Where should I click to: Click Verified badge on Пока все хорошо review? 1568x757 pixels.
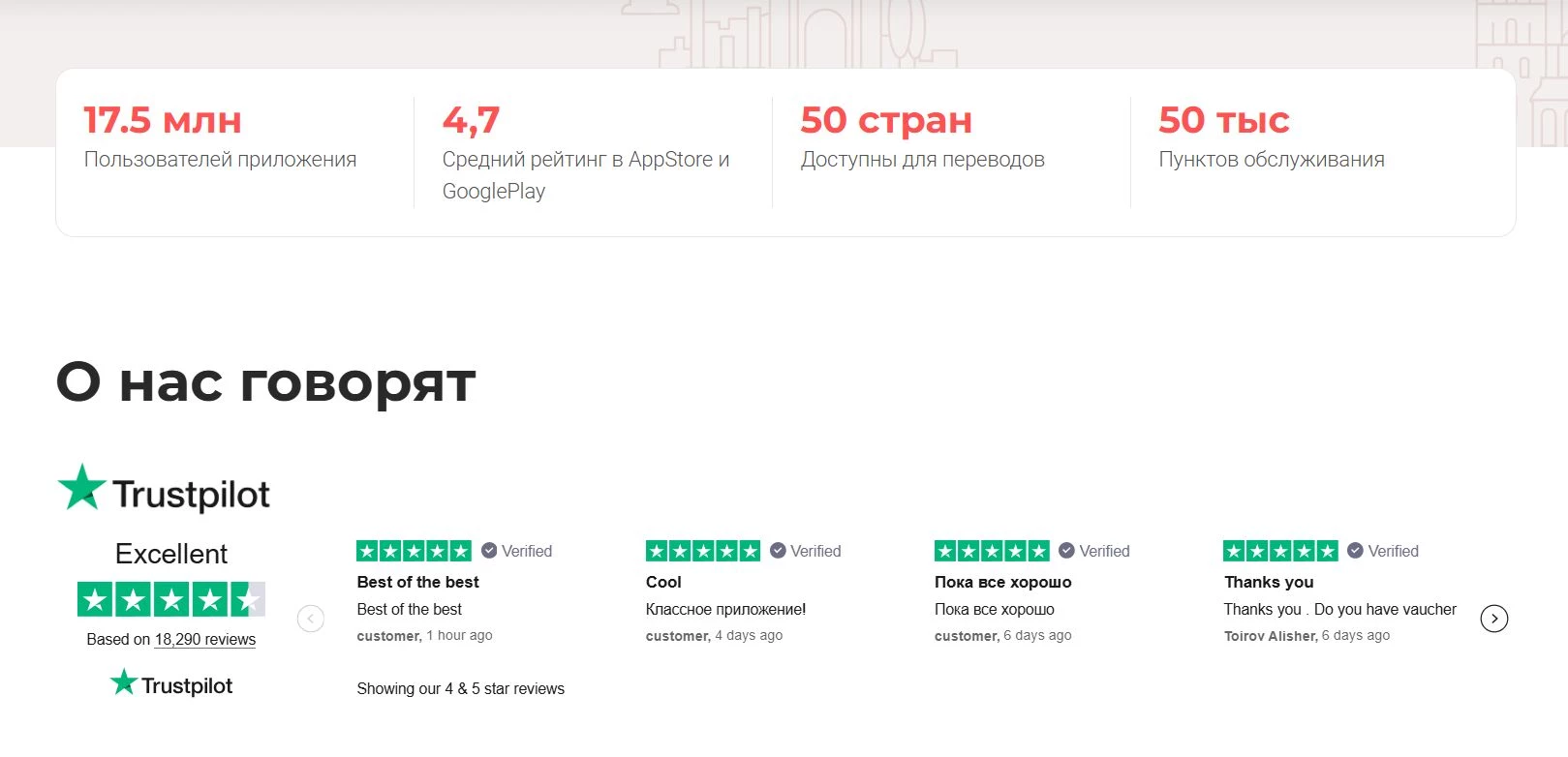1094,551
